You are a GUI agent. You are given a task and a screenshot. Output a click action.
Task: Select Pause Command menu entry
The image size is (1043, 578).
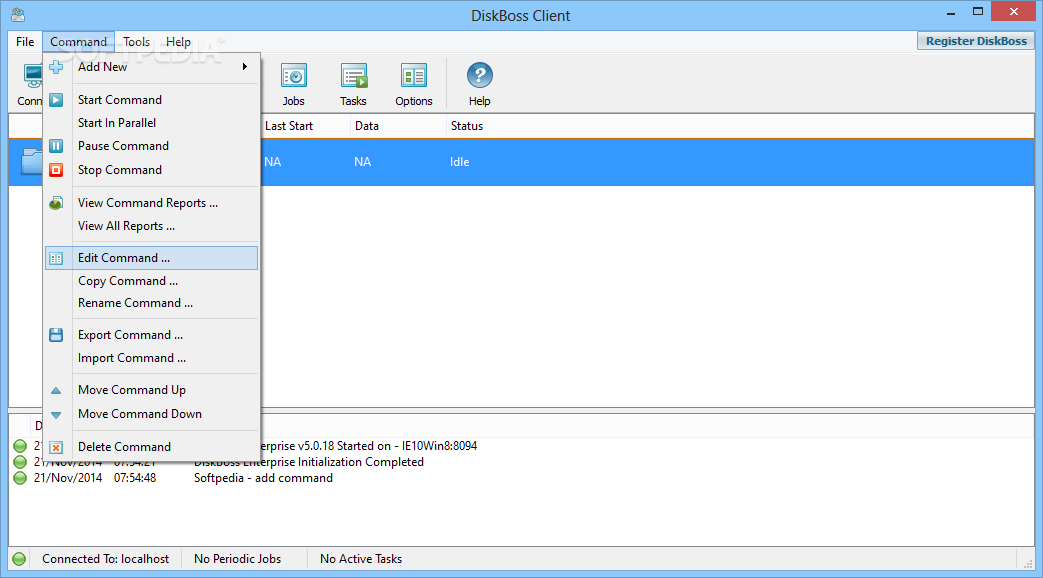(x=152, y=146)
